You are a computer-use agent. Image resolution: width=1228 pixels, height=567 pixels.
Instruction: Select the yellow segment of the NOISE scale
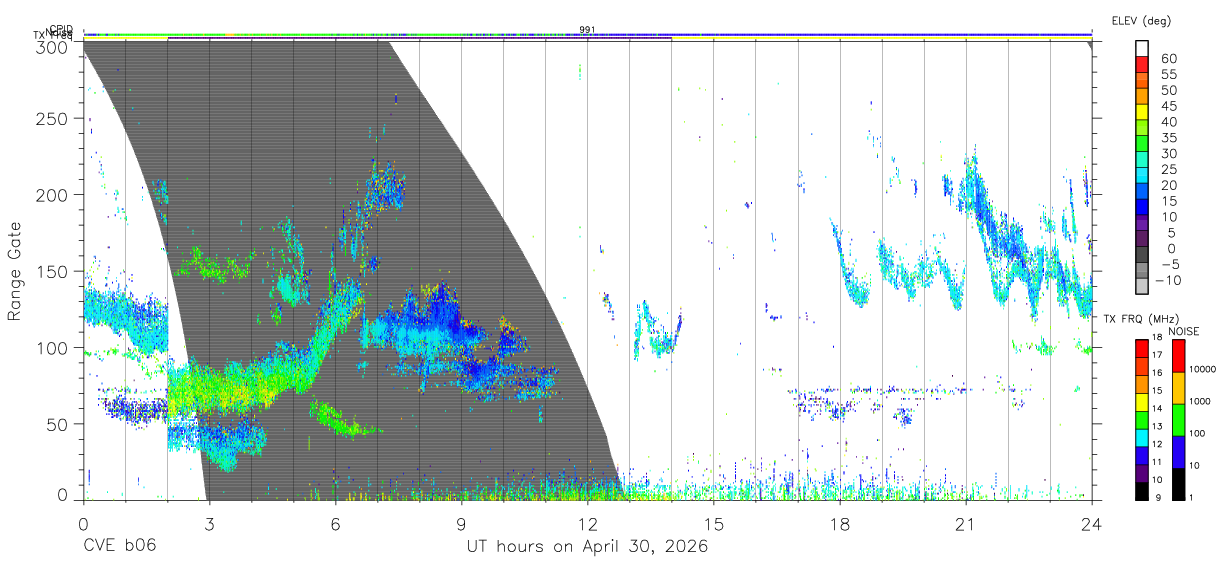click(1178, 386)
